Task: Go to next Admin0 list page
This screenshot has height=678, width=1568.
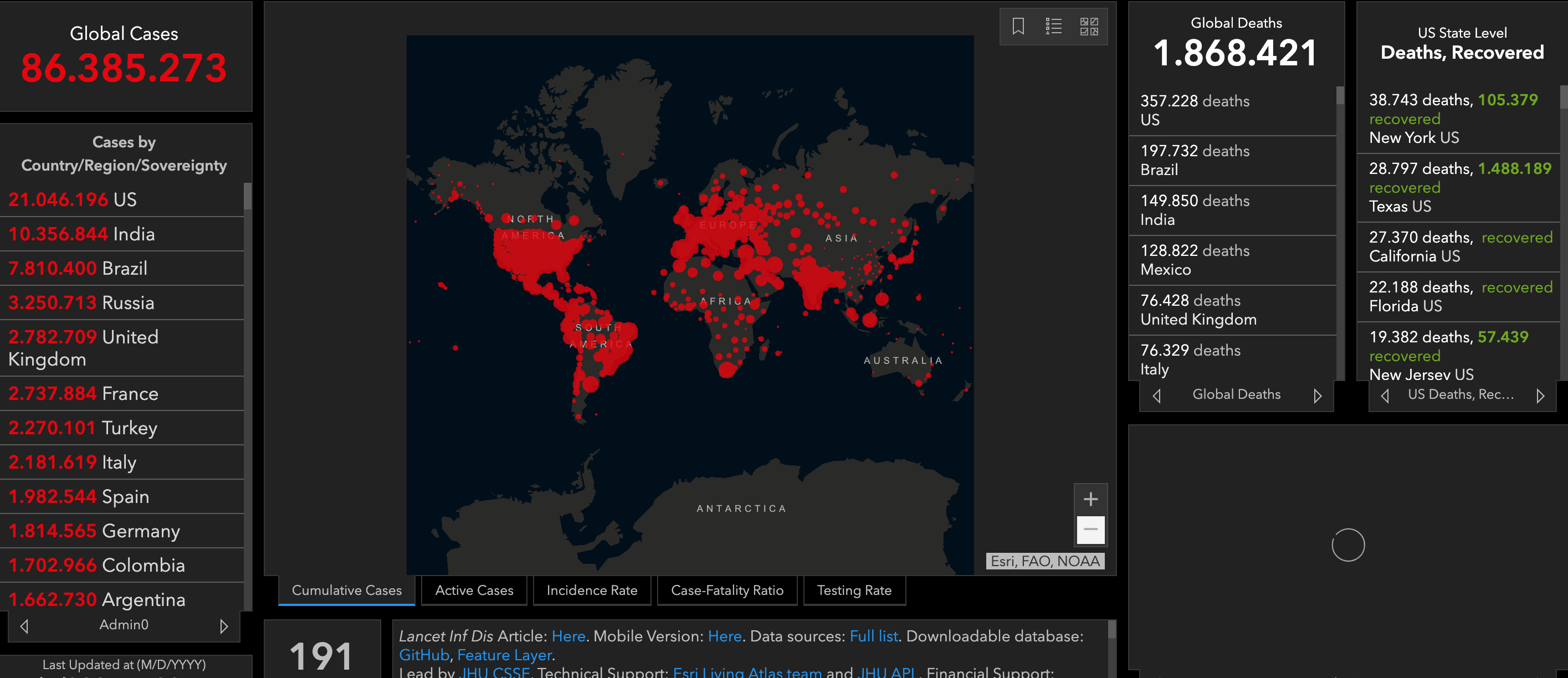Action: [x=223, y=626]
